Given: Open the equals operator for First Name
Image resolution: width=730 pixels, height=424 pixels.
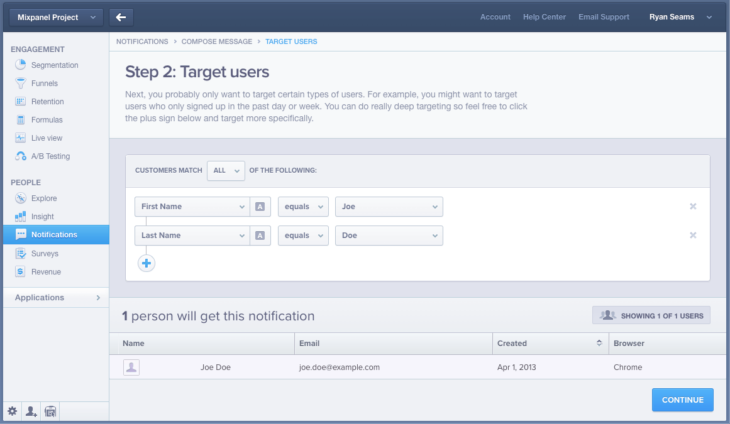Looking at the screenshot, I should (303, 207).
